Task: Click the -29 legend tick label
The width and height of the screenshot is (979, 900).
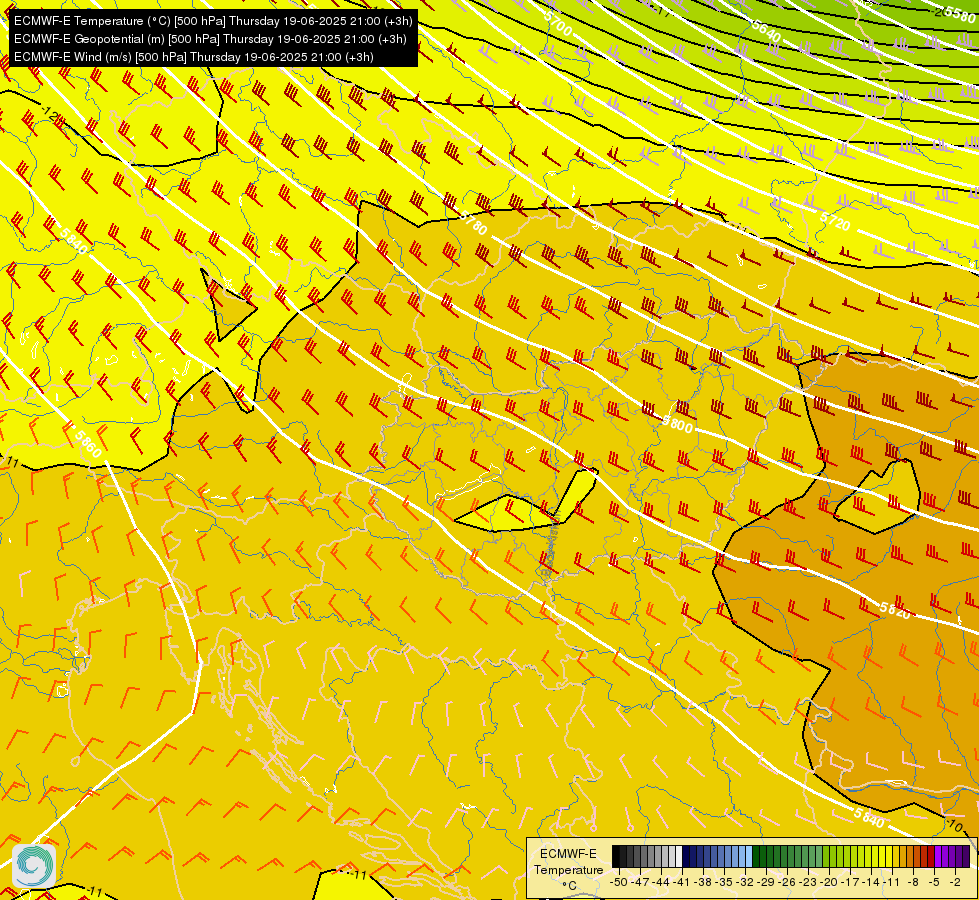Action: 765,882
